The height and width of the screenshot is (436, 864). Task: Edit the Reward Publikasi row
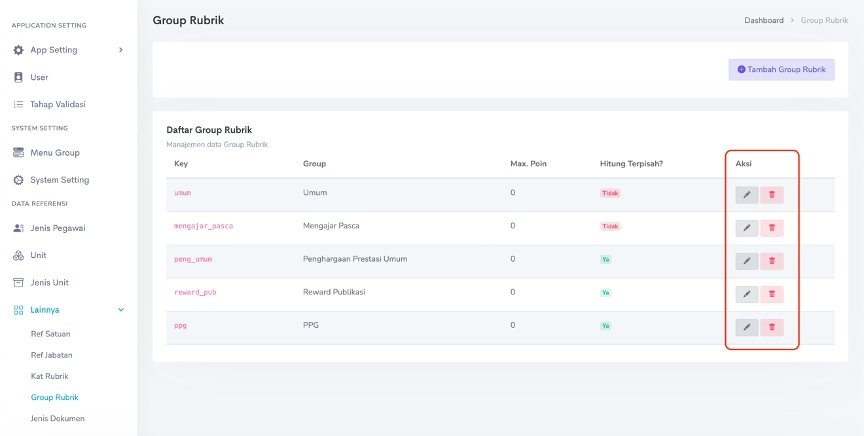pos(746,294)
